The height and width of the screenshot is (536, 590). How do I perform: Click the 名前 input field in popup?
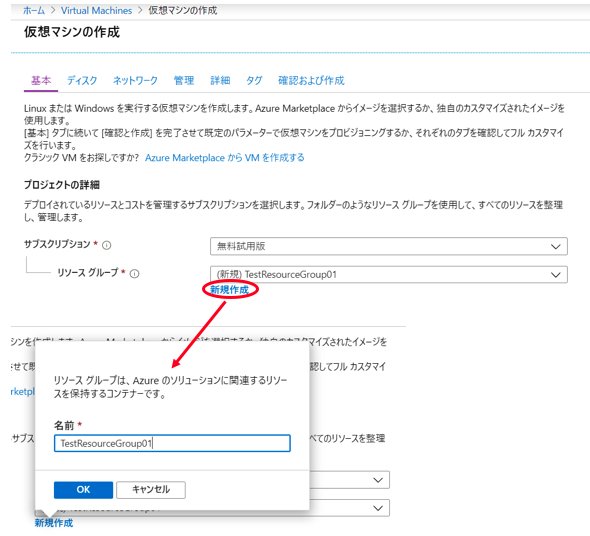tap(172, 443)
